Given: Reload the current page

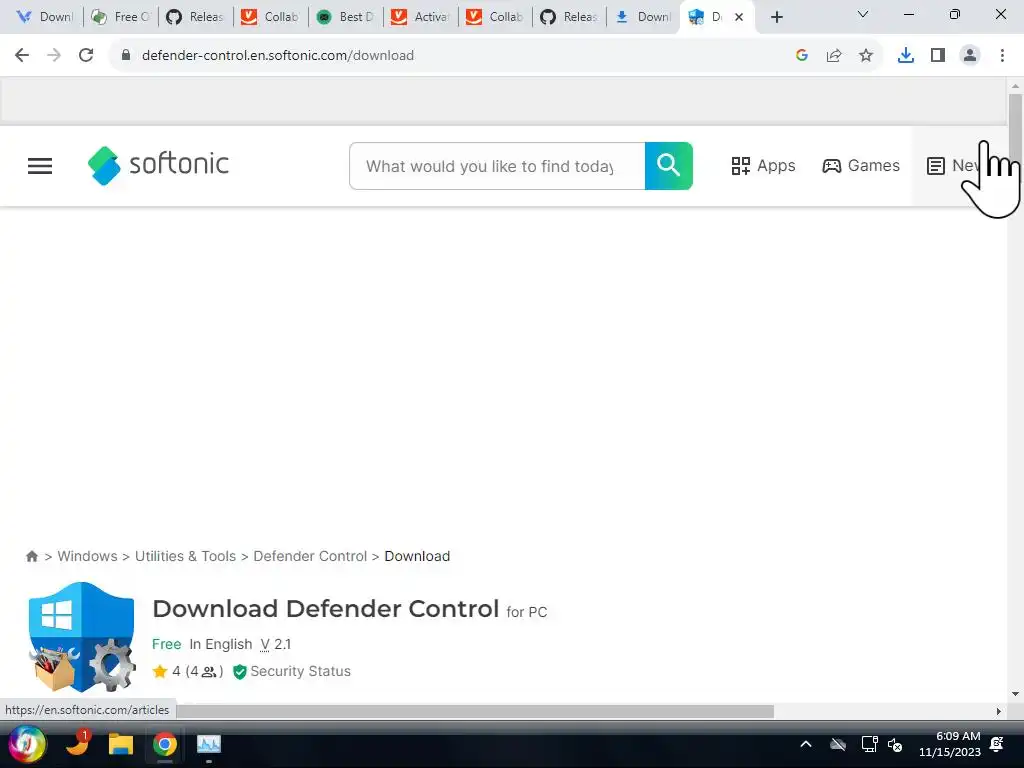Looking at the screenshot, I should tap(86, 56).
